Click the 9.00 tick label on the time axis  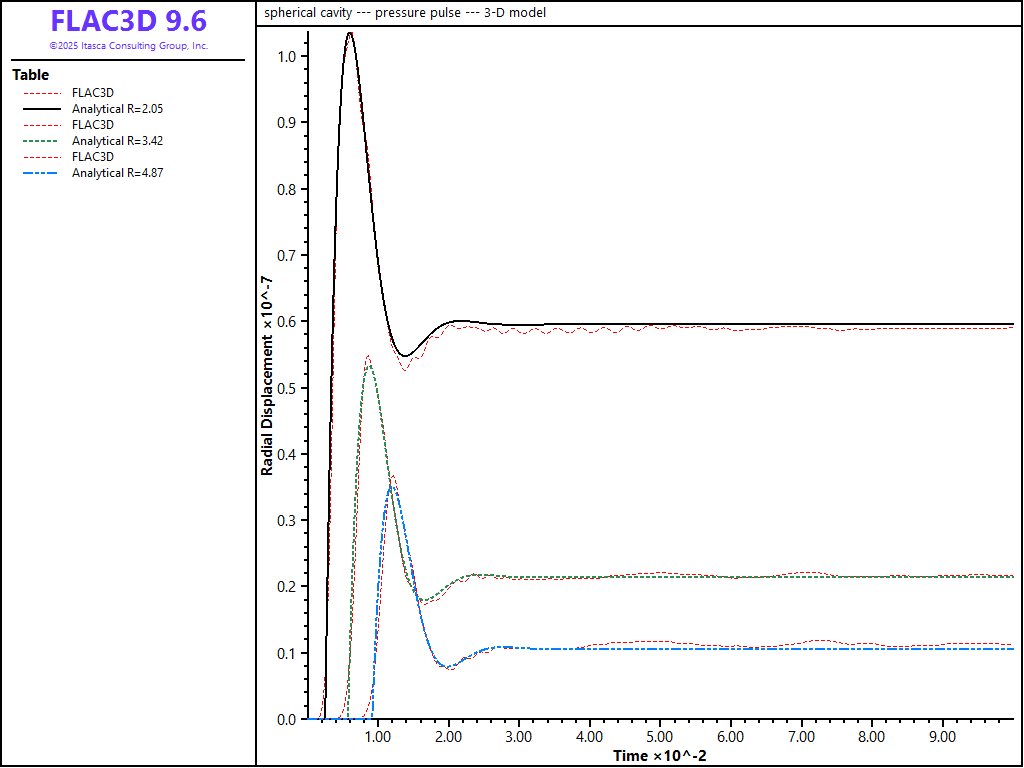(x=943, y=737)
